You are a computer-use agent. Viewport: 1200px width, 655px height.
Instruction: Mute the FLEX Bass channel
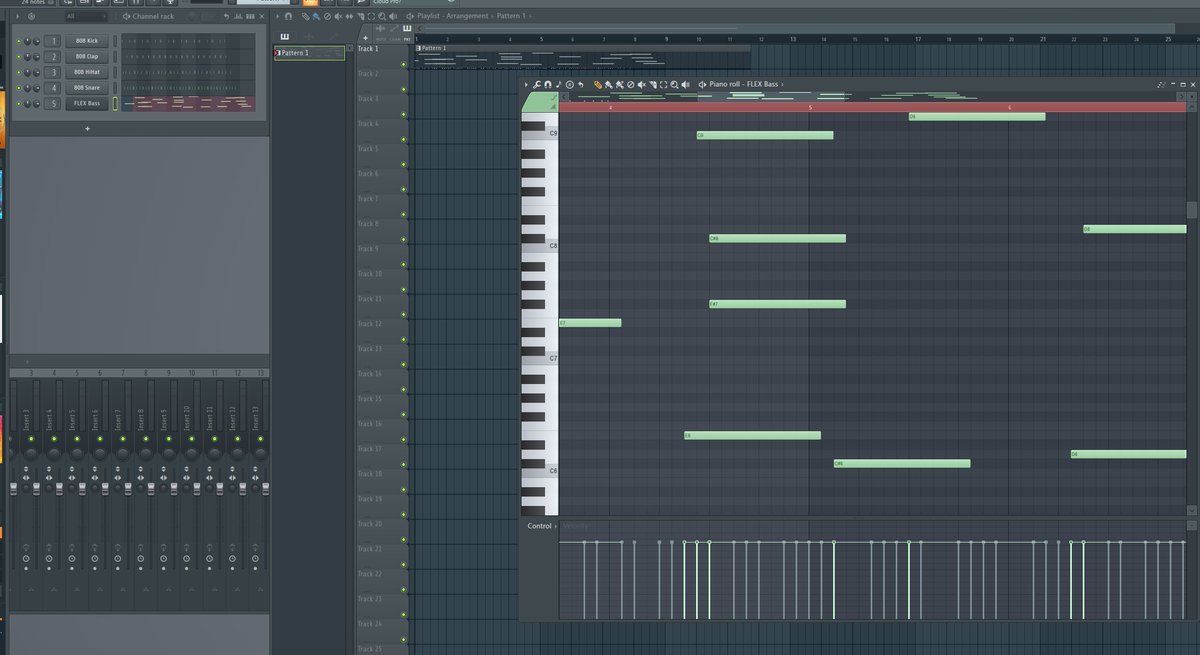[x=18, y=104]
